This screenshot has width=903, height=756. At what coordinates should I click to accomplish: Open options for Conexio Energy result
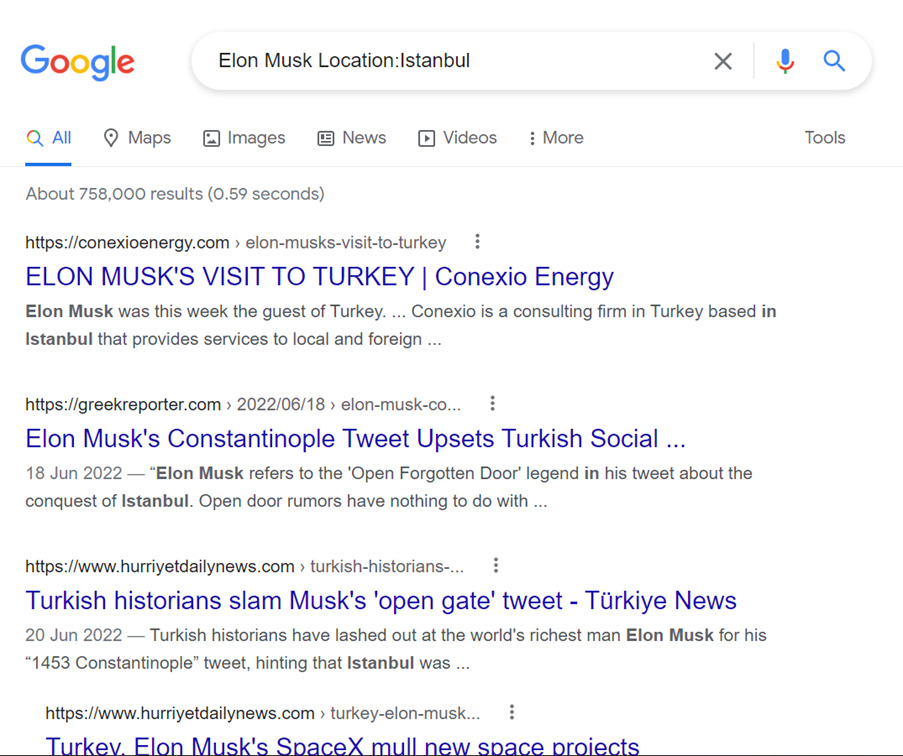click(x=477, y=242)
